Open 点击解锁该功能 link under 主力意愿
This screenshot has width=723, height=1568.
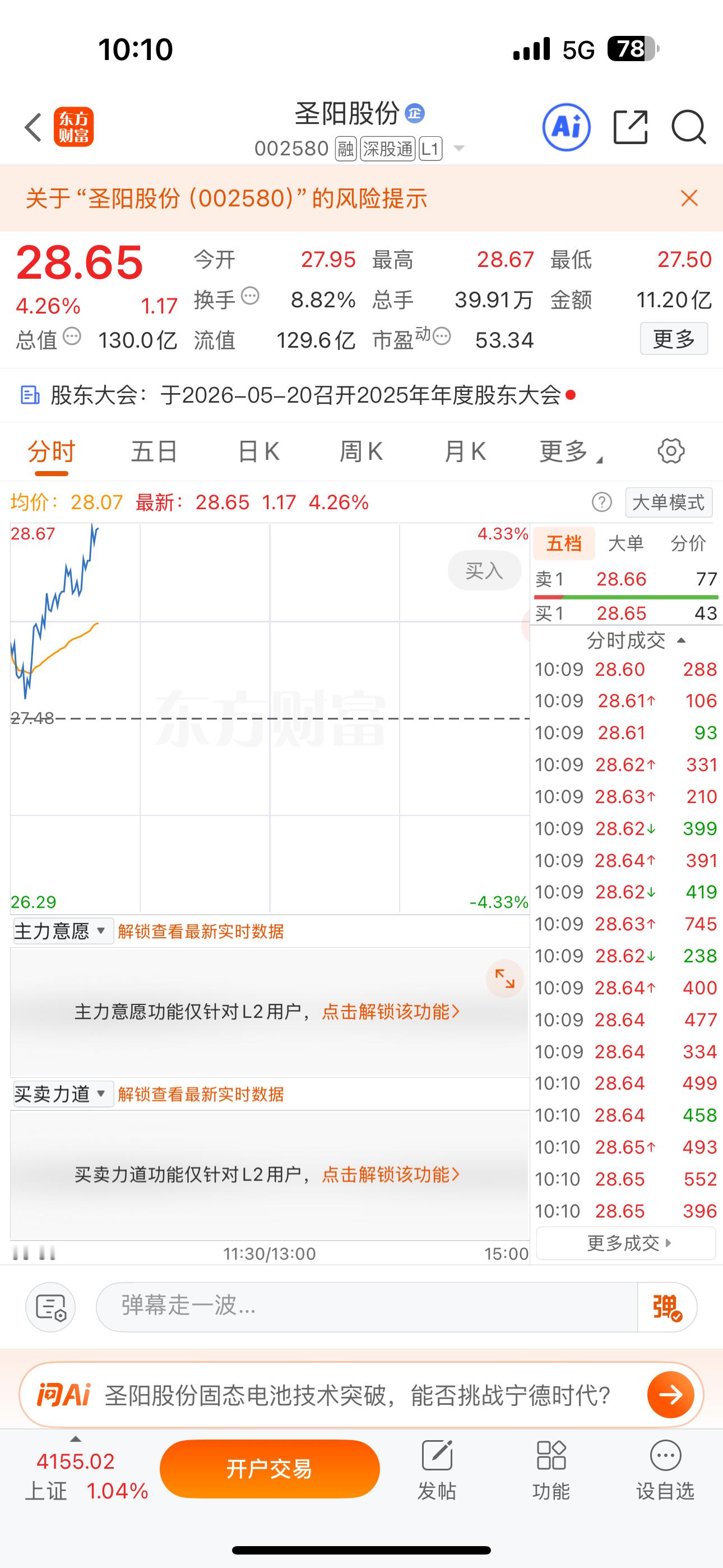click(x=391, y=1012)
